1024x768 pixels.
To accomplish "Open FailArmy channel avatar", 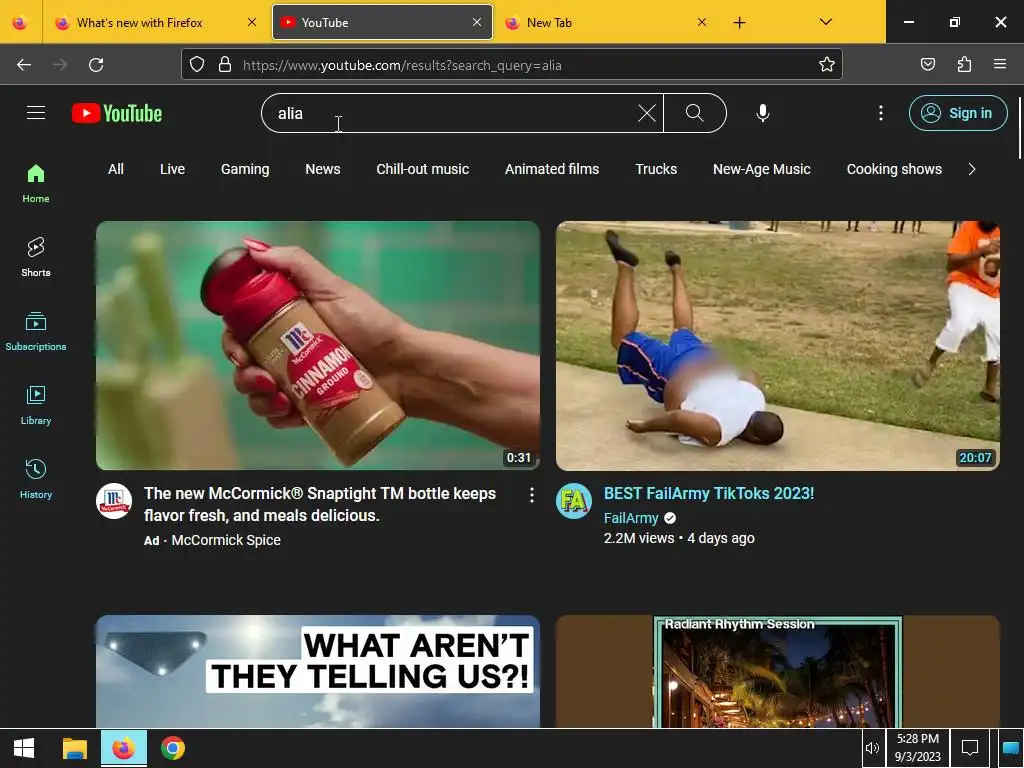I will pyautogui.click(x=574, y=502).
